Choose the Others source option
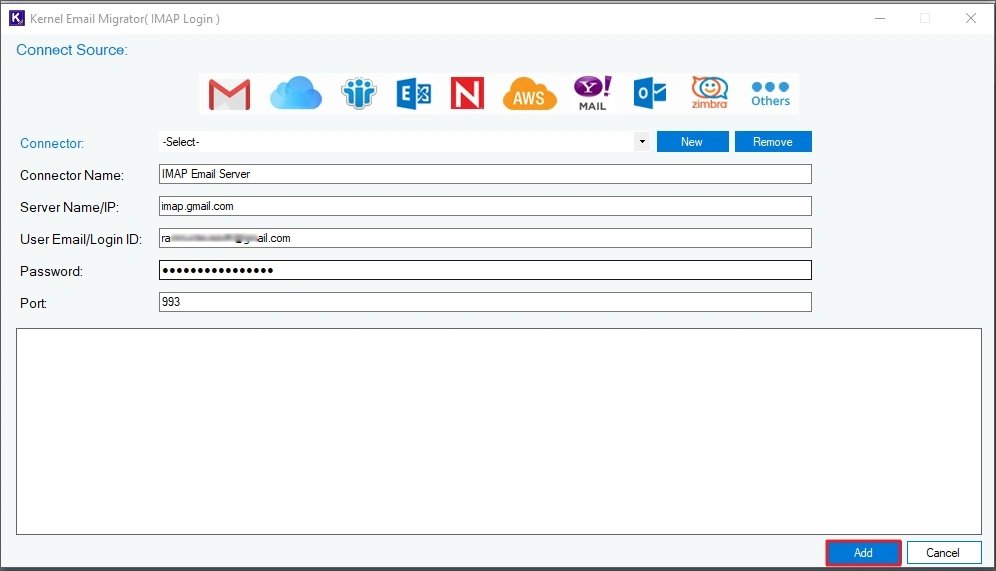The height and width of the screenshot is (571, 996). (770, 94)
